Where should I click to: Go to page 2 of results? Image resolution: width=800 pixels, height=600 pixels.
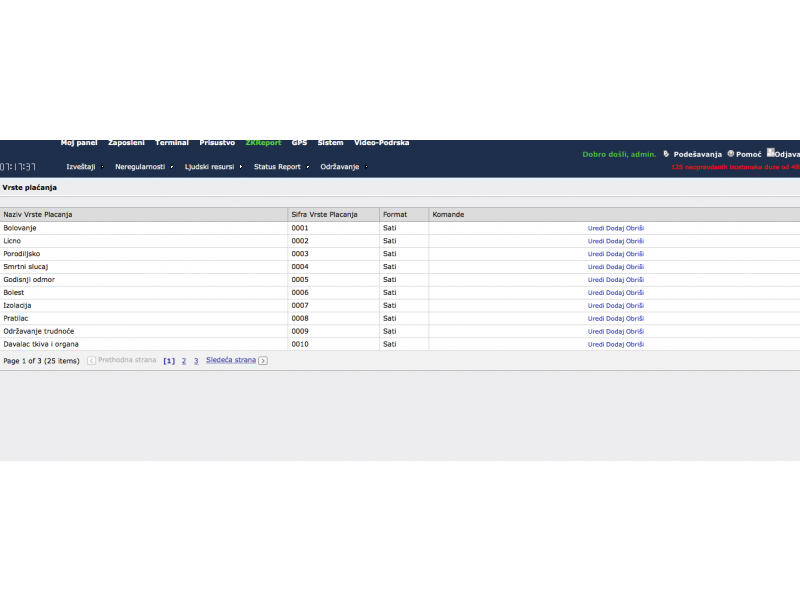(x=184, y=360)
